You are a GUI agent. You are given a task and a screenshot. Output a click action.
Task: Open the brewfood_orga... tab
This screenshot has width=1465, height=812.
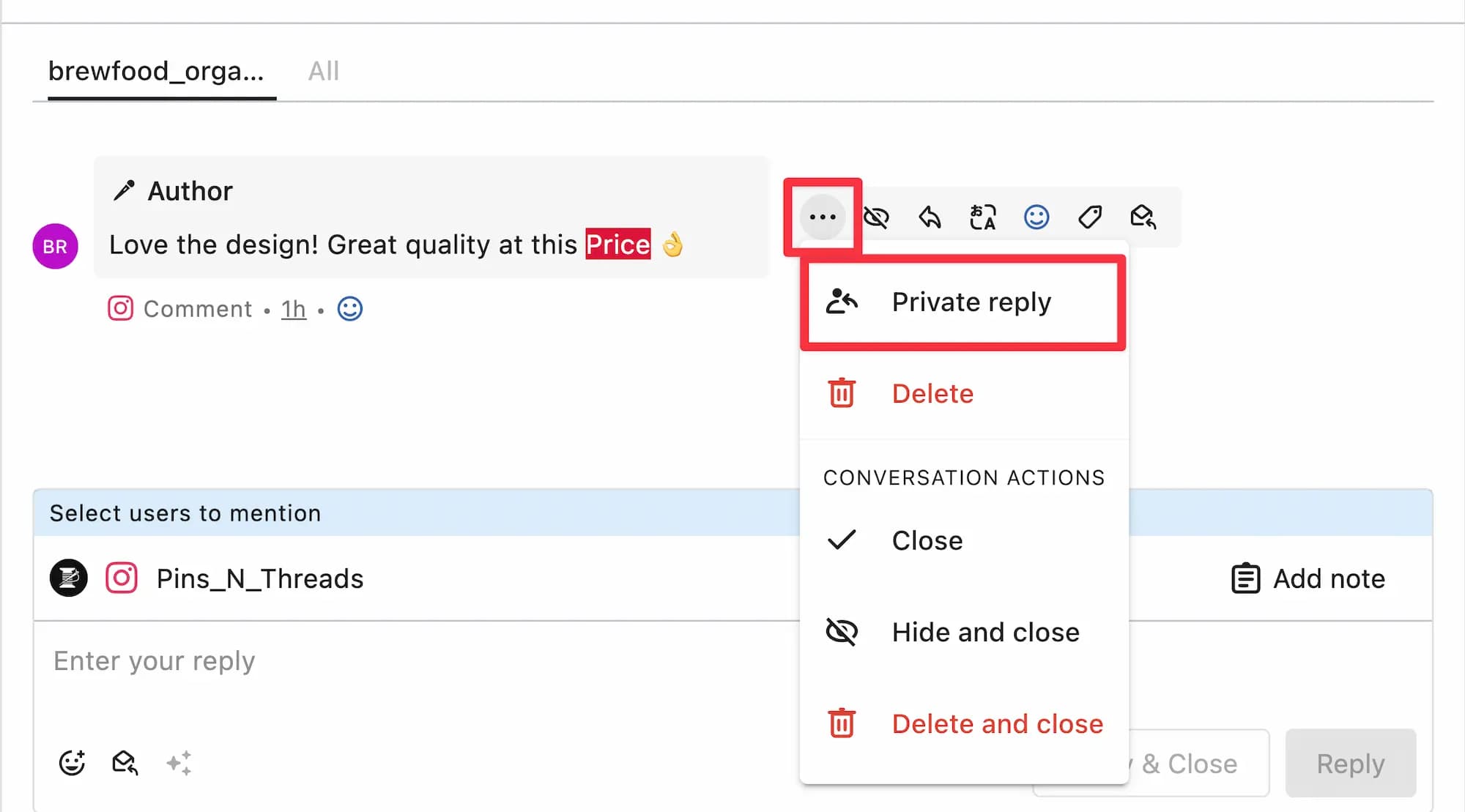[x=156, y=71]
